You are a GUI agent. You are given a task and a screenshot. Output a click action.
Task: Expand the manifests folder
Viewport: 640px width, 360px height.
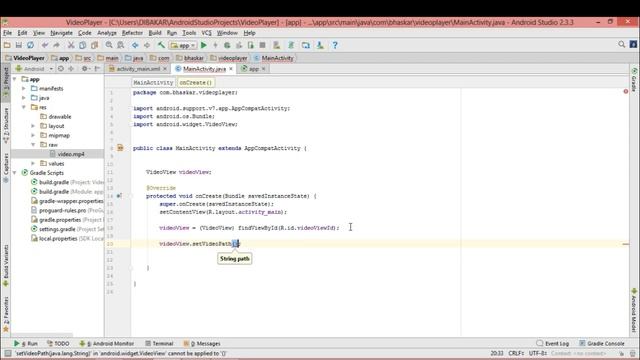coord(24,89)
